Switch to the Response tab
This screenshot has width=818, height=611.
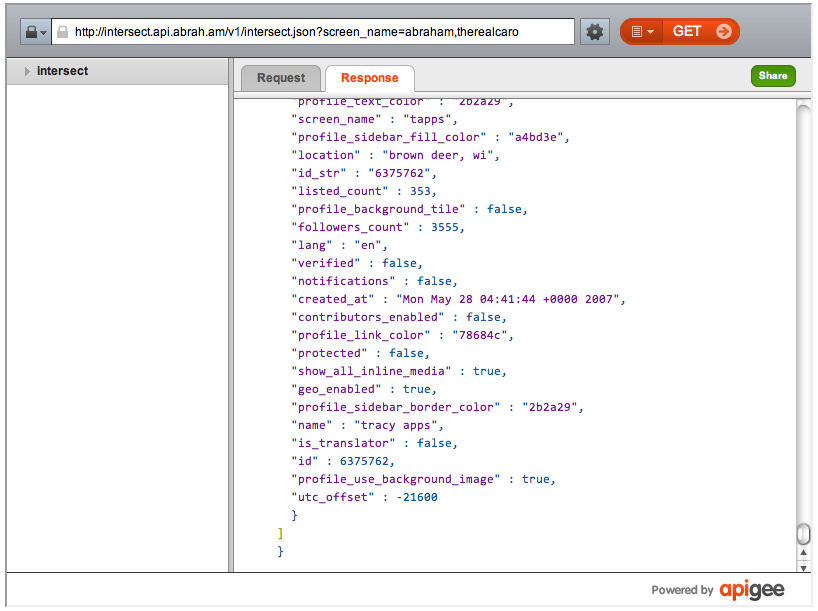(370, 78)
